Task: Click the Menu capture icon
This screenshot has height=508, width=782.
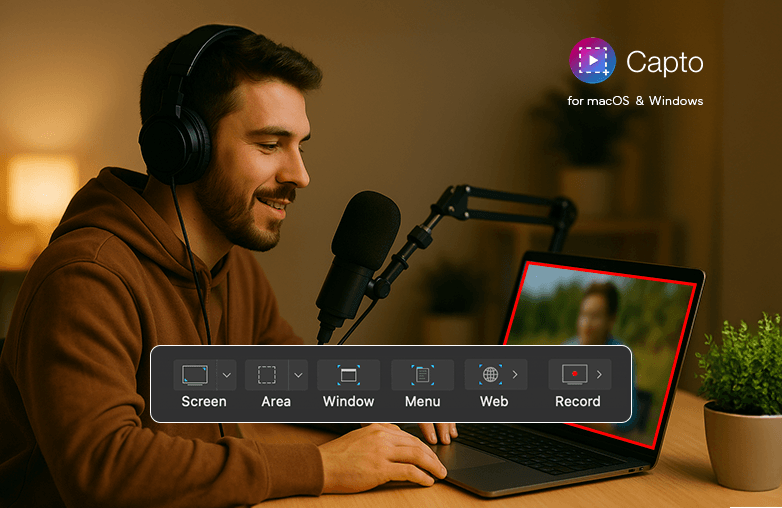Action: [422, 375]
